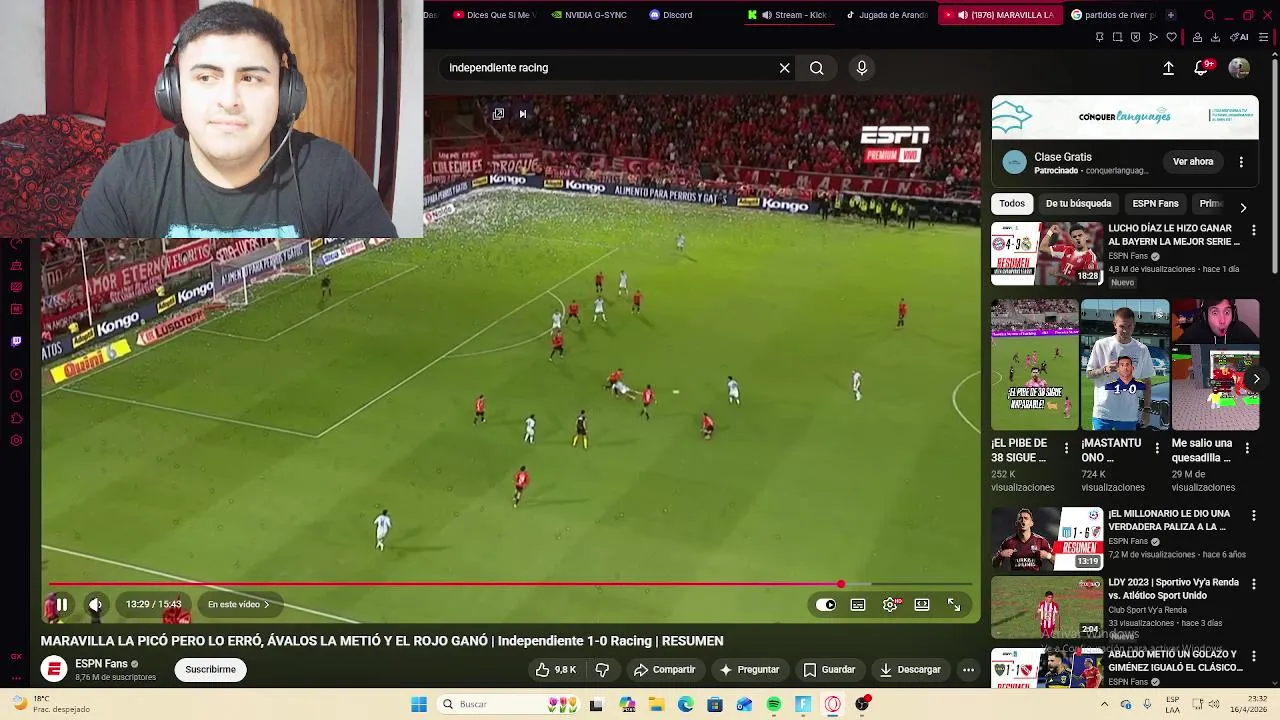Screen dimensions: 1280x720
Task: Open the more actions ellipsis below video
Action: 968,670
